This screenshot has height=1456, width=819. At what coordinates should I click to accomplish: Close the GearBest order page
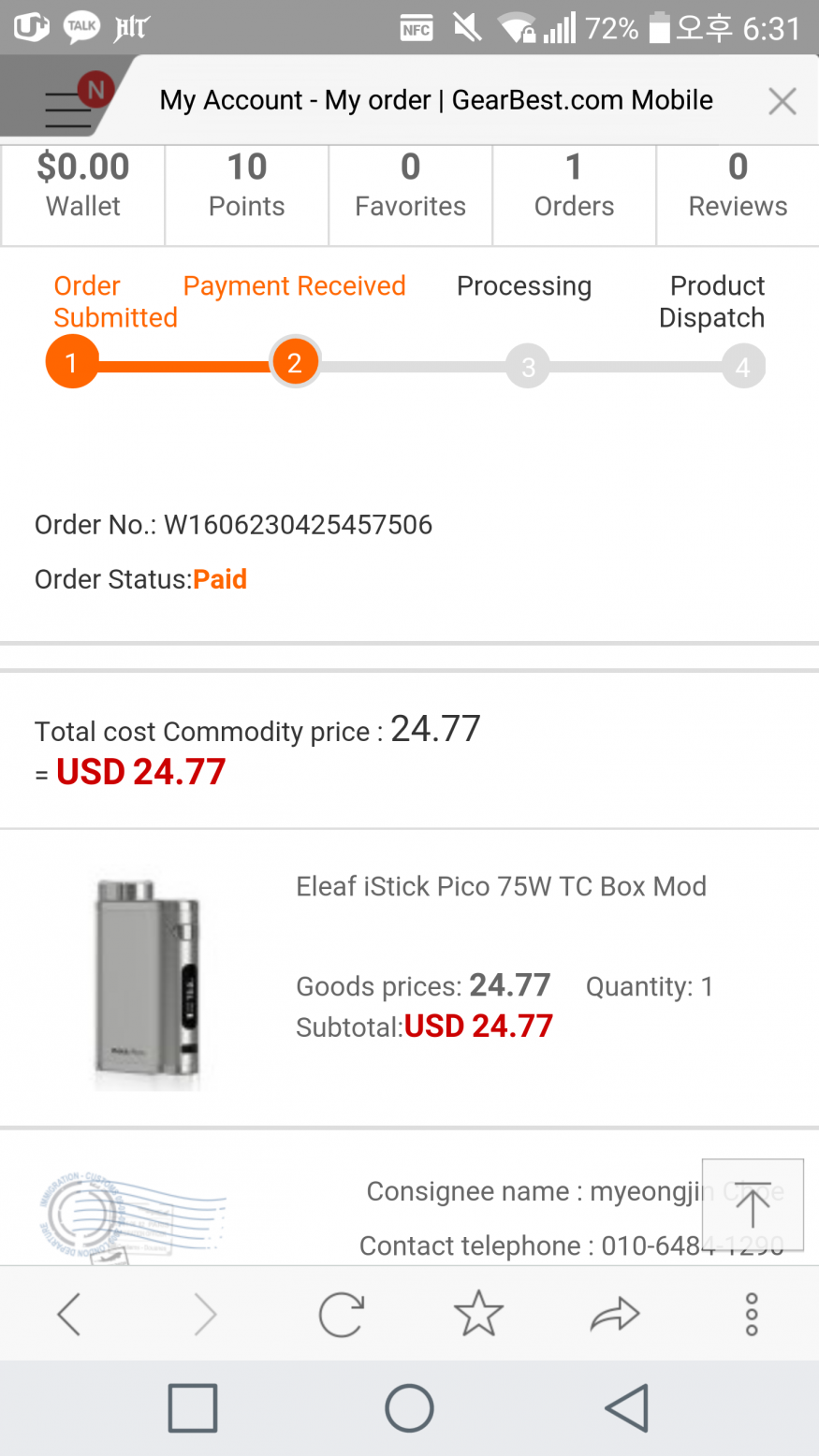point(782,101)
